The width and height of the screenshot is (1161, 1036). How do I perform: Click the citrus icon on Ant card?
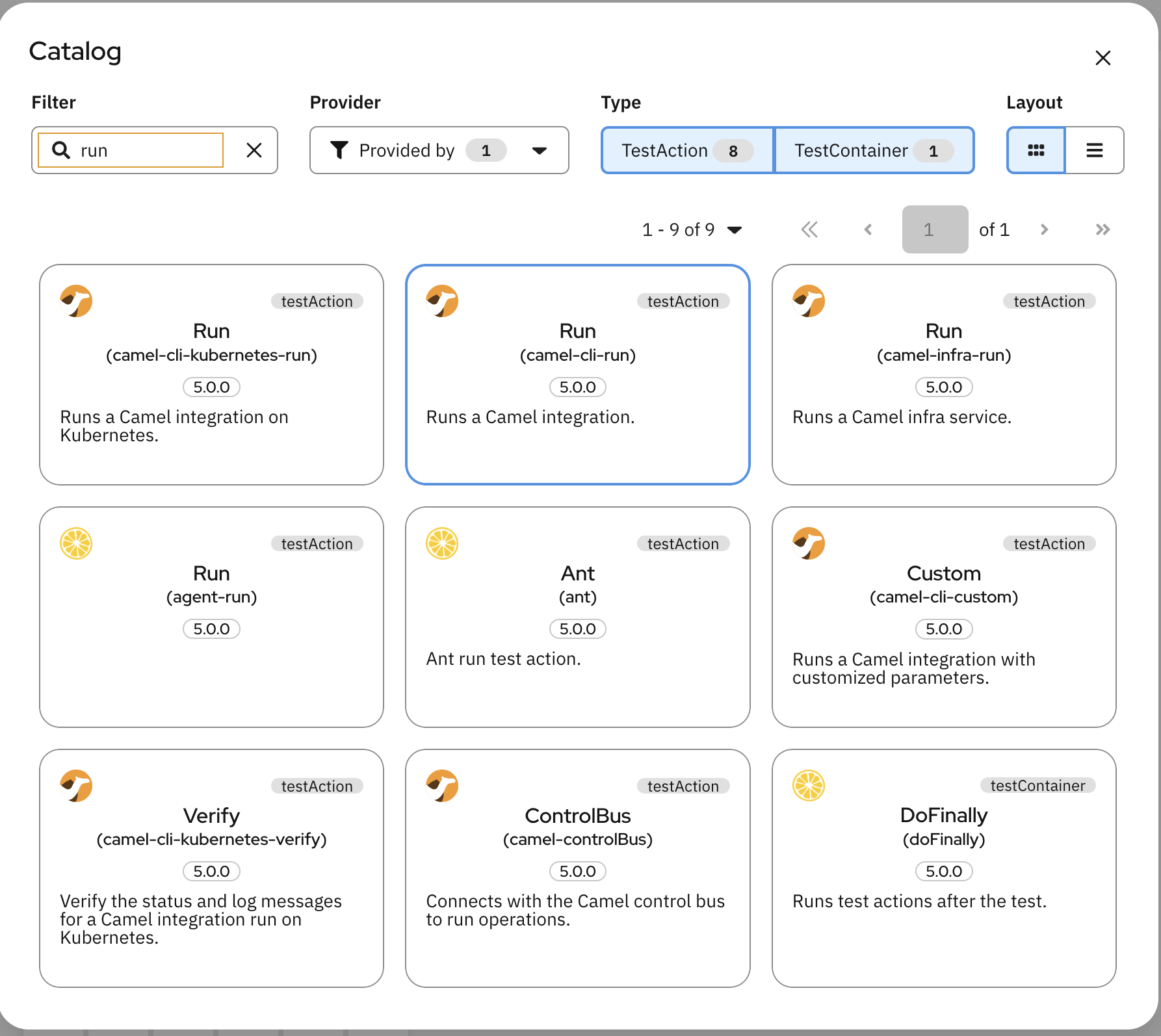click(x=442, y=543)
